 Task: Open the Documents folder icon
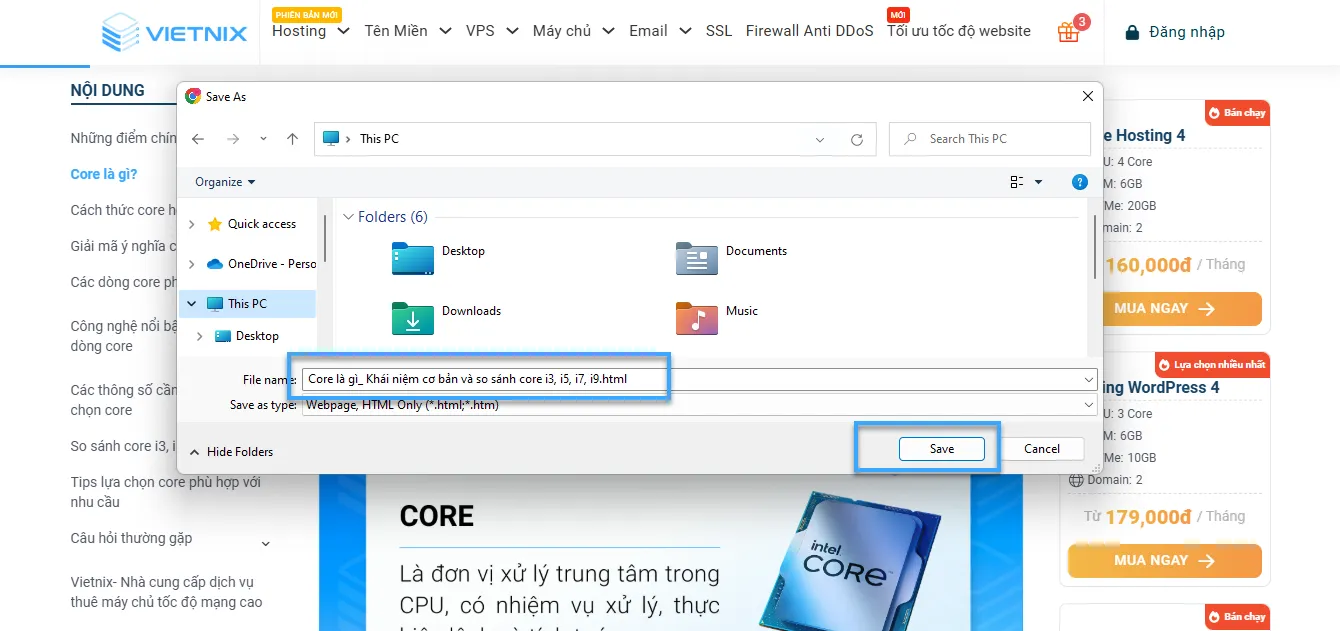[696, 258]
